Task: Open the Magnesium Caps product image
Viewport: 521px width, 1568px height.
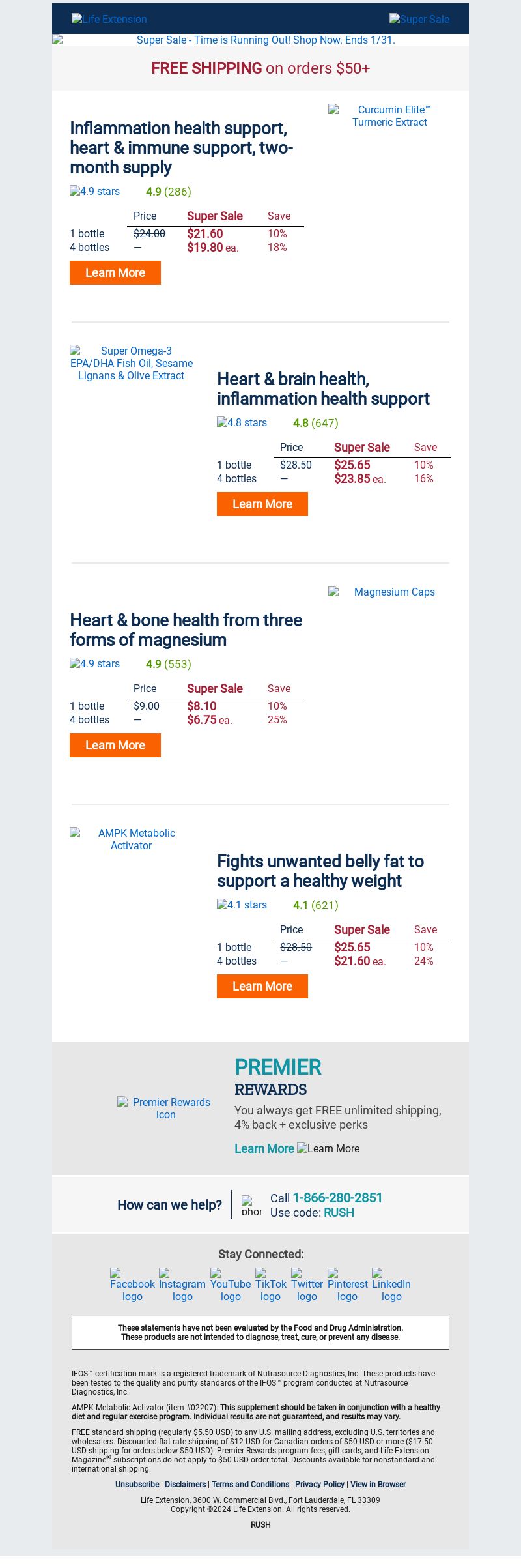Action: (389, 592)
